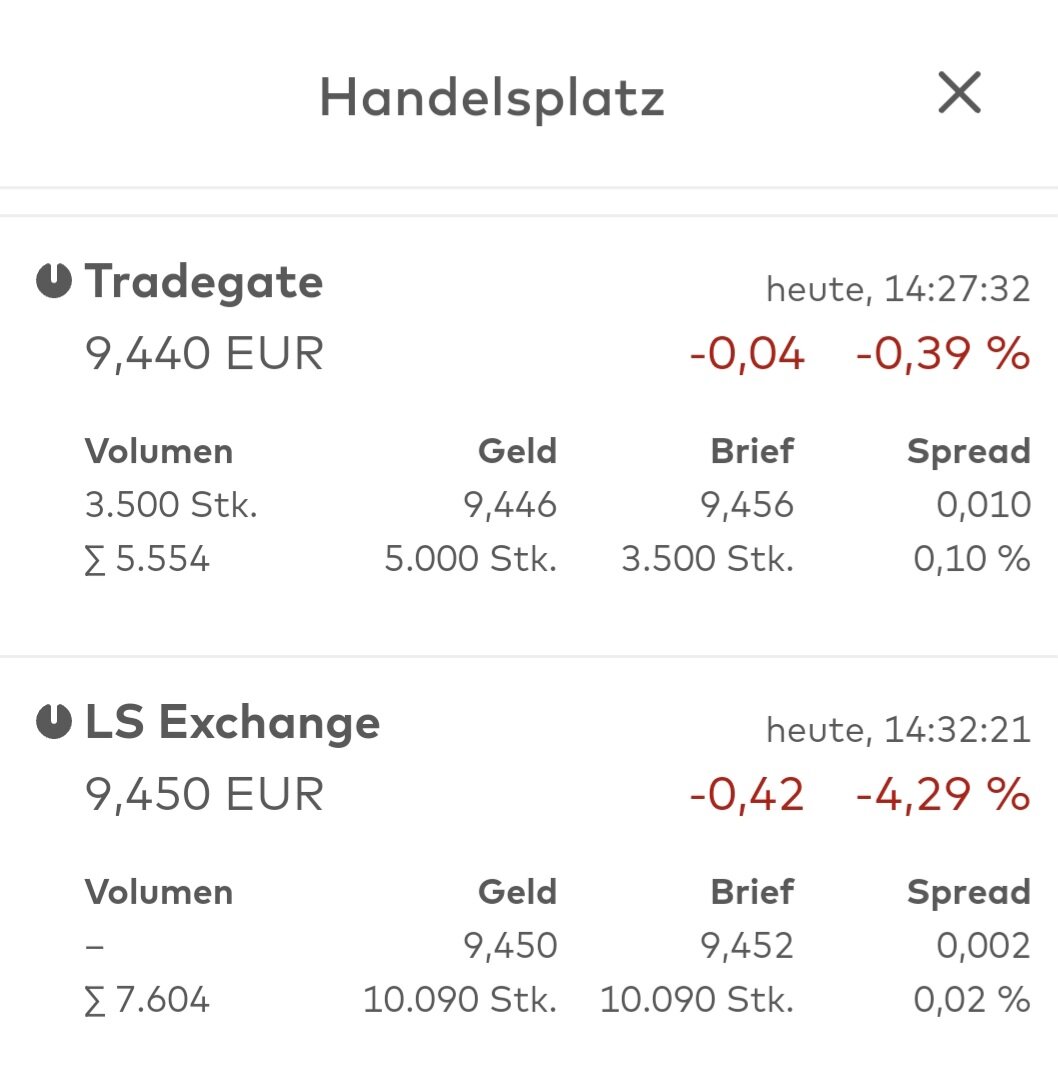1058x1075 pixels.
Task: Tap the LS Exchange spread 0,02 %
Action: click(971, 1000)
